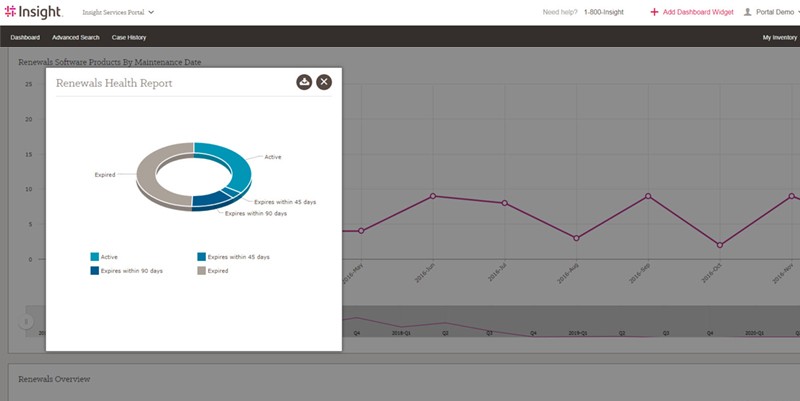The width and height of the screenshot is (800, 401).
Task: Close the Renewals Health Report dialog
Action: coord(324,82)
